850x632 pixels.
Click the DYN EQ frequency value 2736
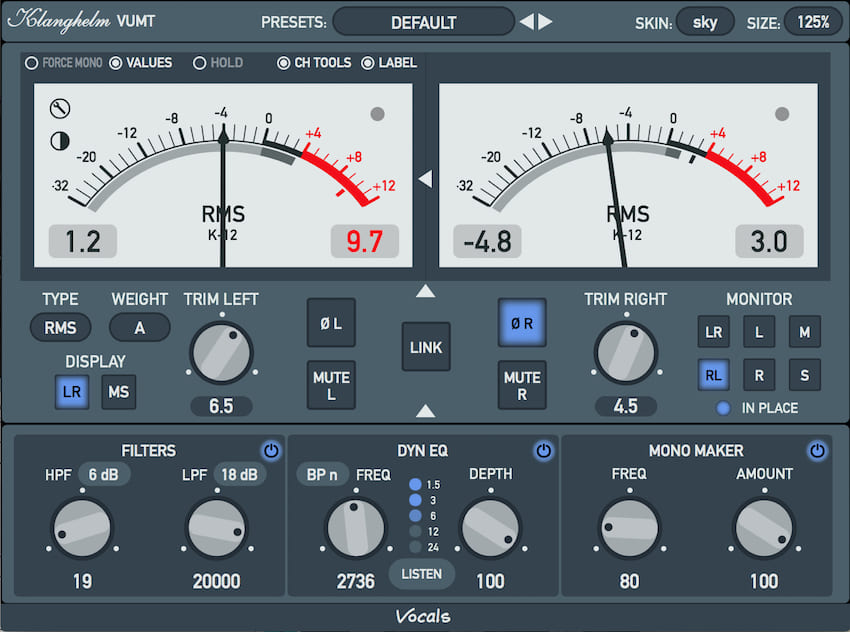pos(356,581)
